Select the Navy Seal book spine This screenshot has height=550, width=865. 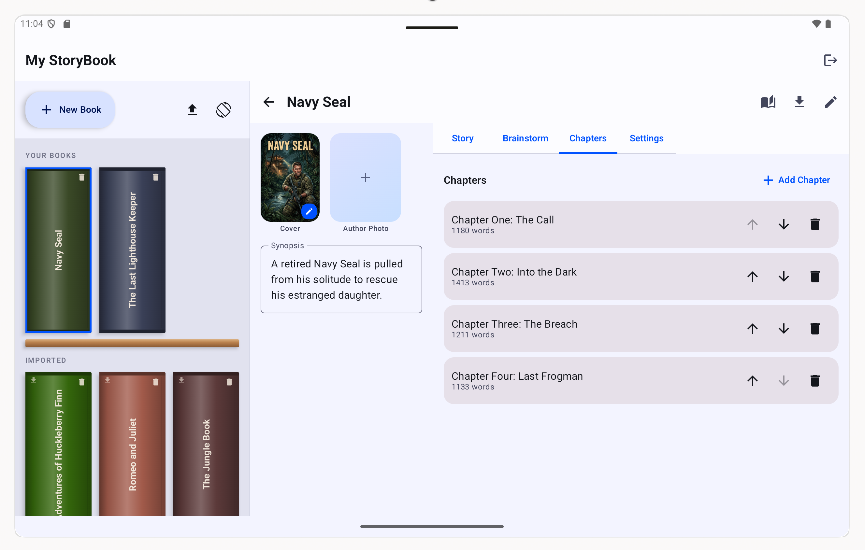[58, 250]
